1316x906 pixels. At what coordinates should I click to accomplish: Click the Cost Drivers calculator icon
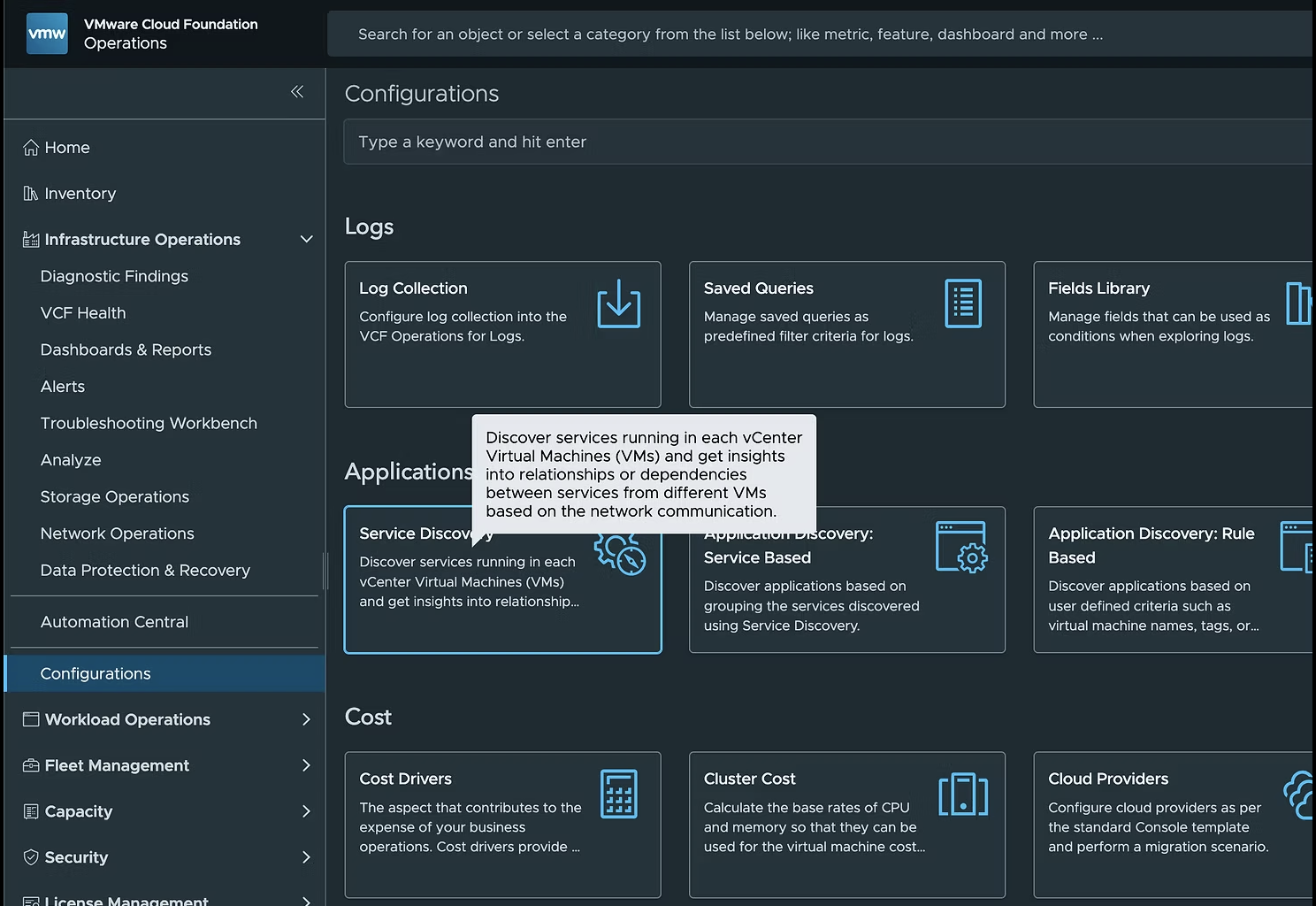(618, 794)
